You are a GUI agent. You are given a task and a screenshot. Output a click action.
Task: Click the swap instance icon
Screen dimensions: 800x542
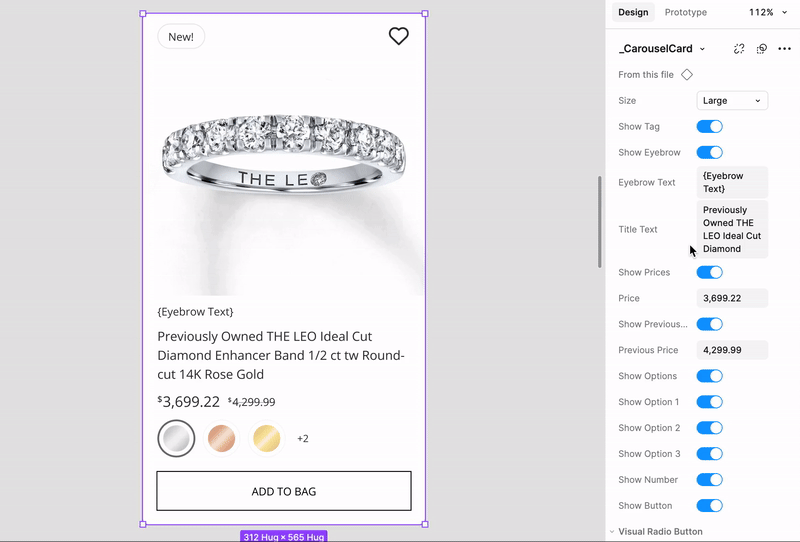pyautogui.click(x=762, y=48)
